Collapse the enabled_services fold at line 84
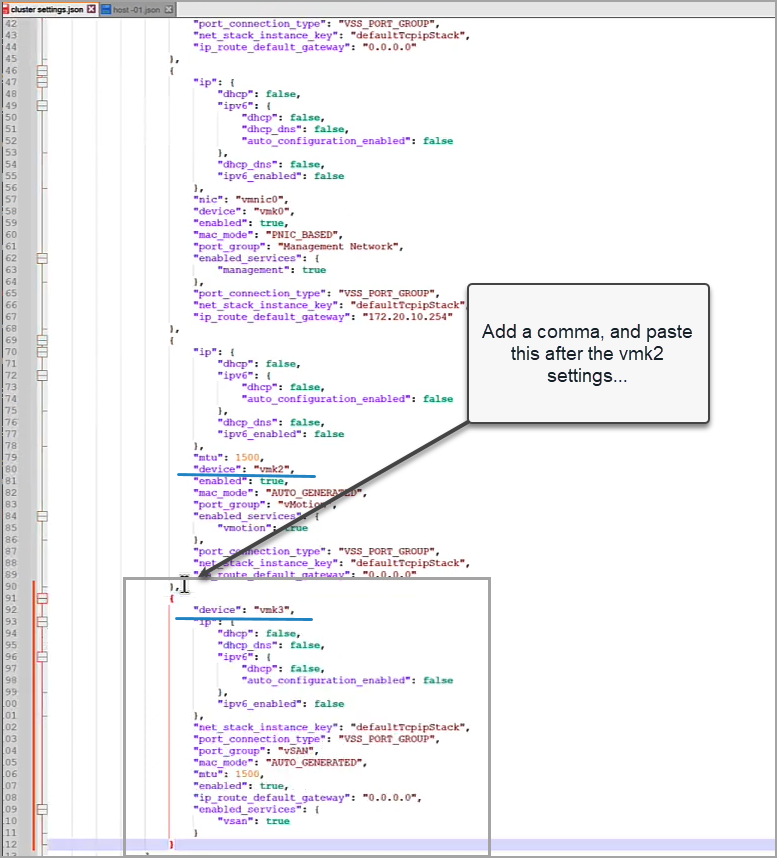 click(42, 516)
